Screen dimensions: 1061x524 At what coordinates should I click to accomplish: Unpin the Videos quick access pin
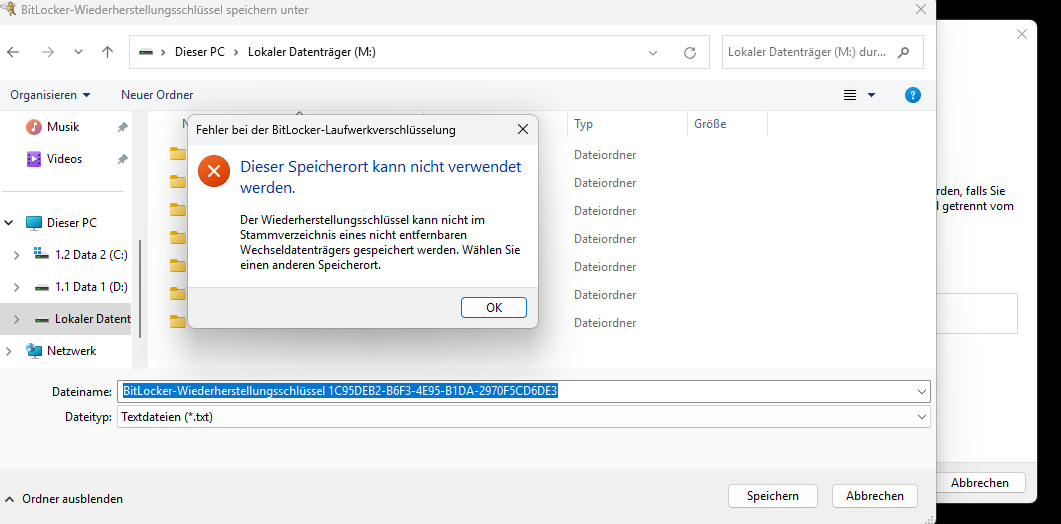(x=122, y=159)
